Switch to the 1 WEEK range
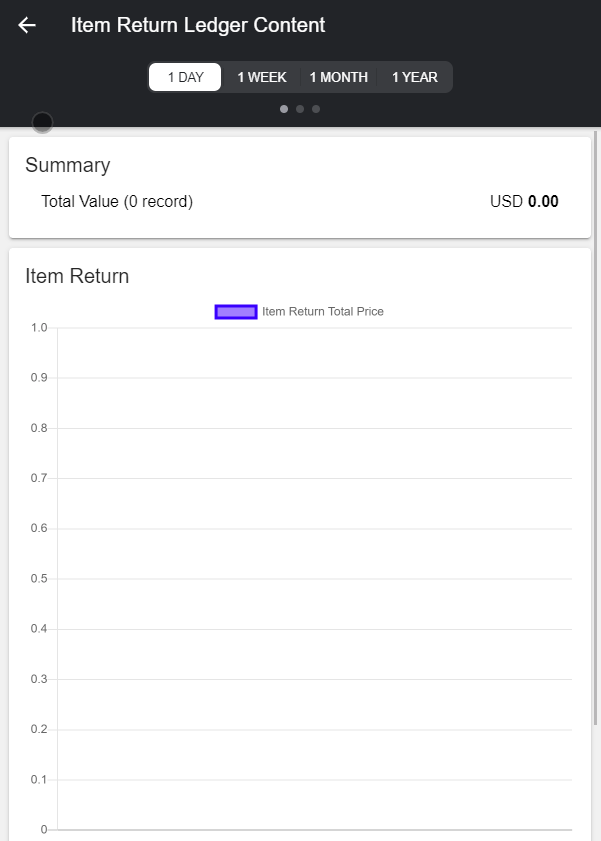601x841 pixels. pos(262,77)
